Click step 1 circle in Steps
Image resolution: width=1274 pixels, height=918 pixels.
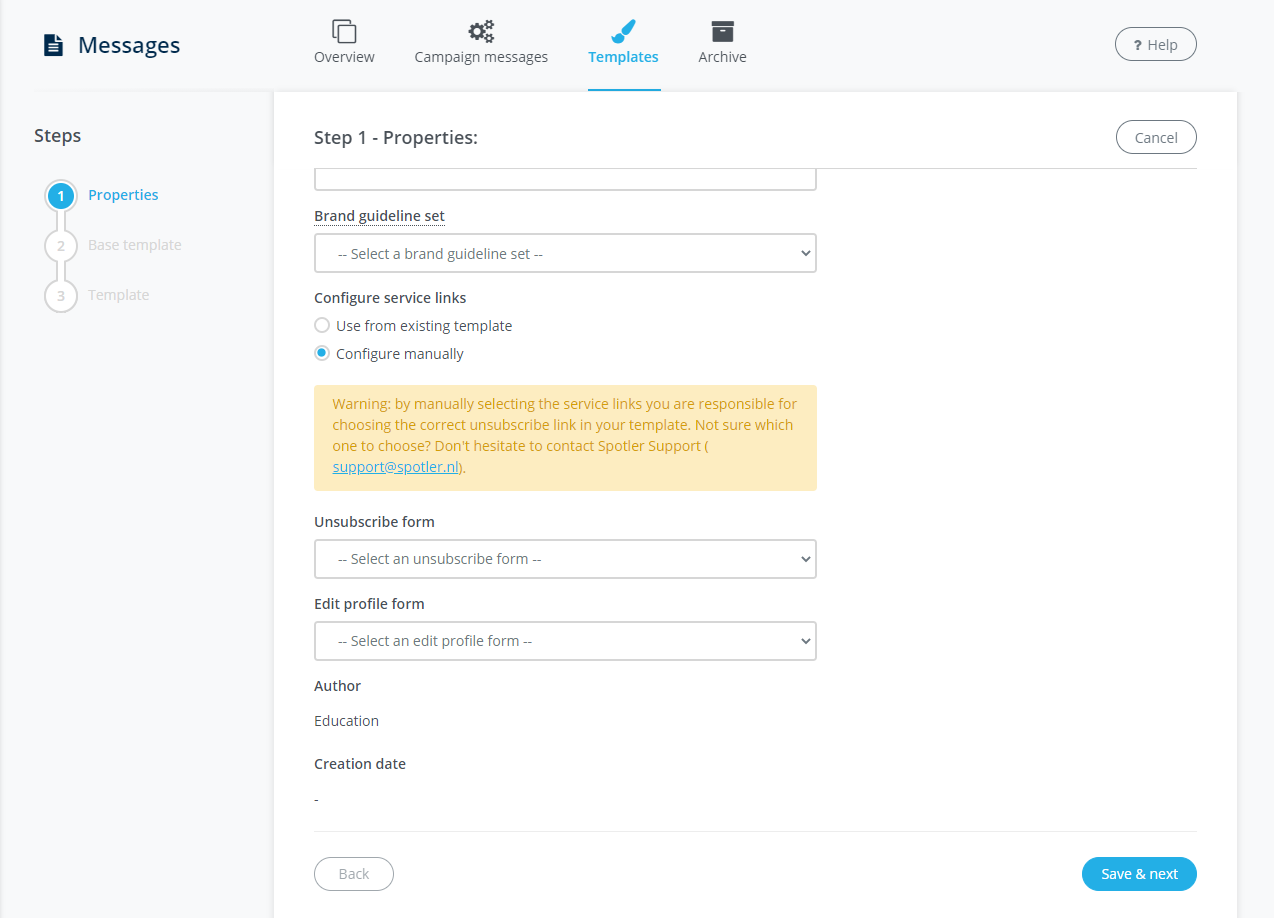point(61,196)
